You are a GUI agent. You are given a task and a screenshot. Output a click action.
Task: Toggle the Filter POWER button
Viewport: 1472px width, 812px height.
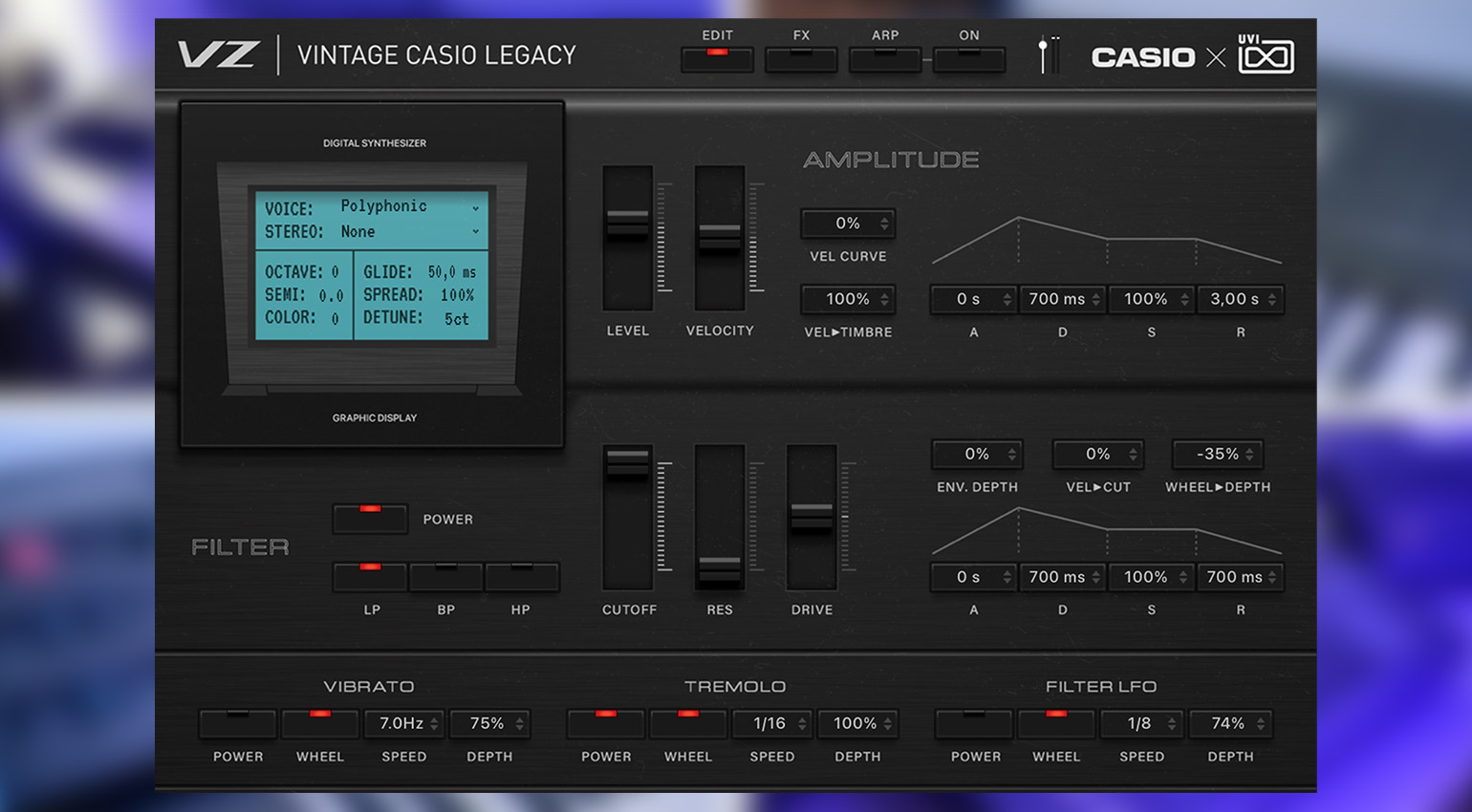[370, 519]
